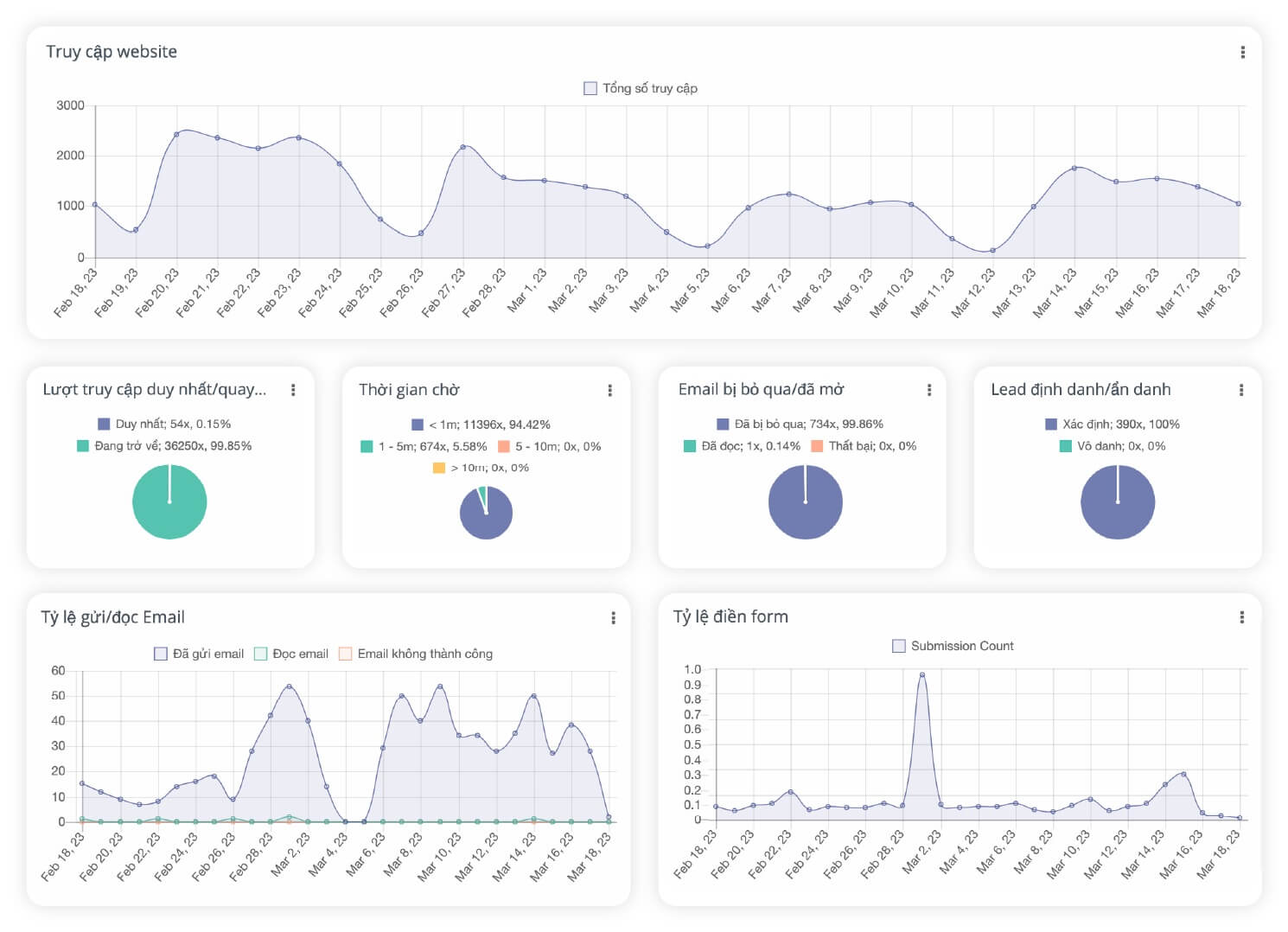Image resolution: width=1288 pixels, height=932 pixels.
Task: Click the Tỷ lệ điền form title
Action: tap(730, 616)
